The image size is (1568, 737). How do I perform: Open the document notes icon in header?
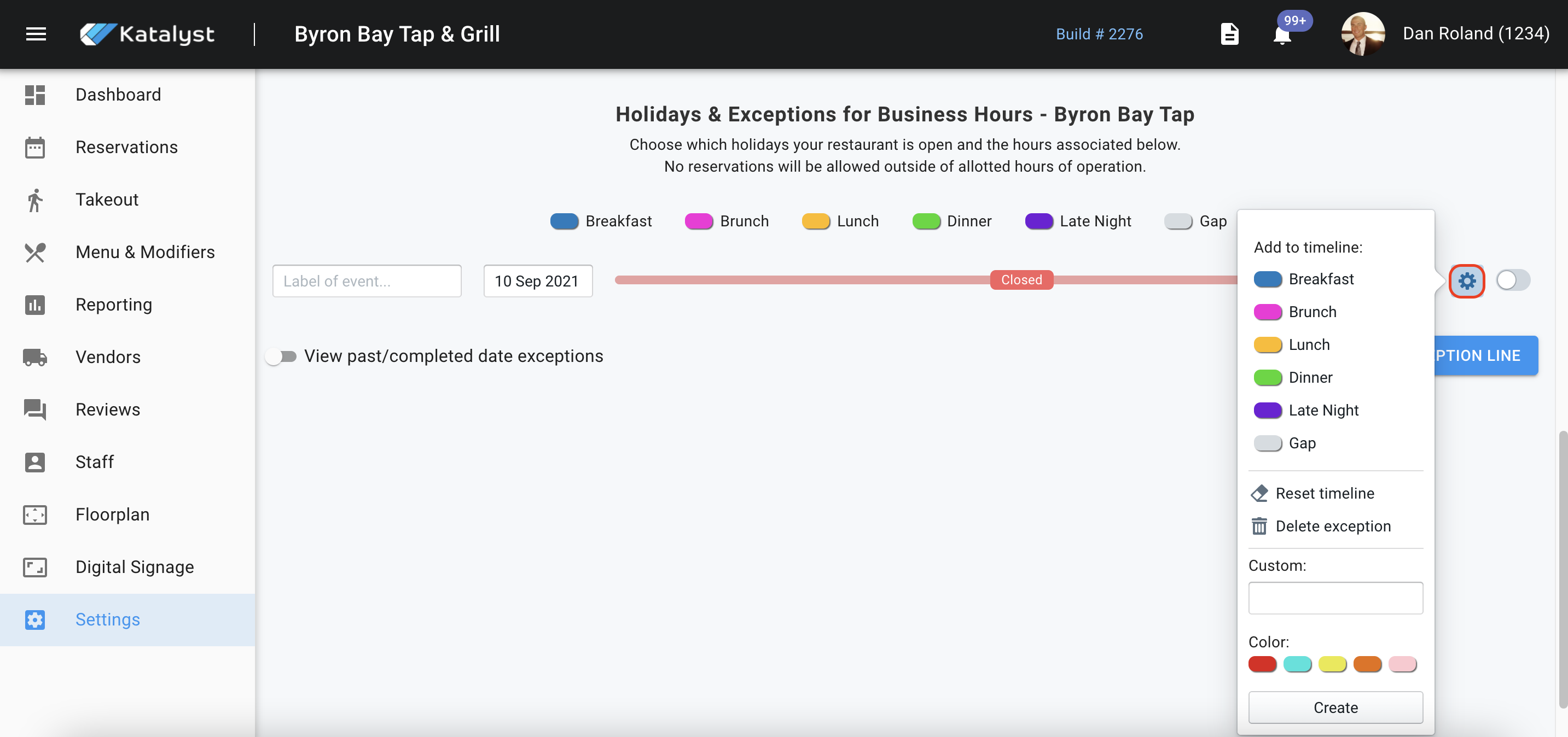(x=1229, y=34)
